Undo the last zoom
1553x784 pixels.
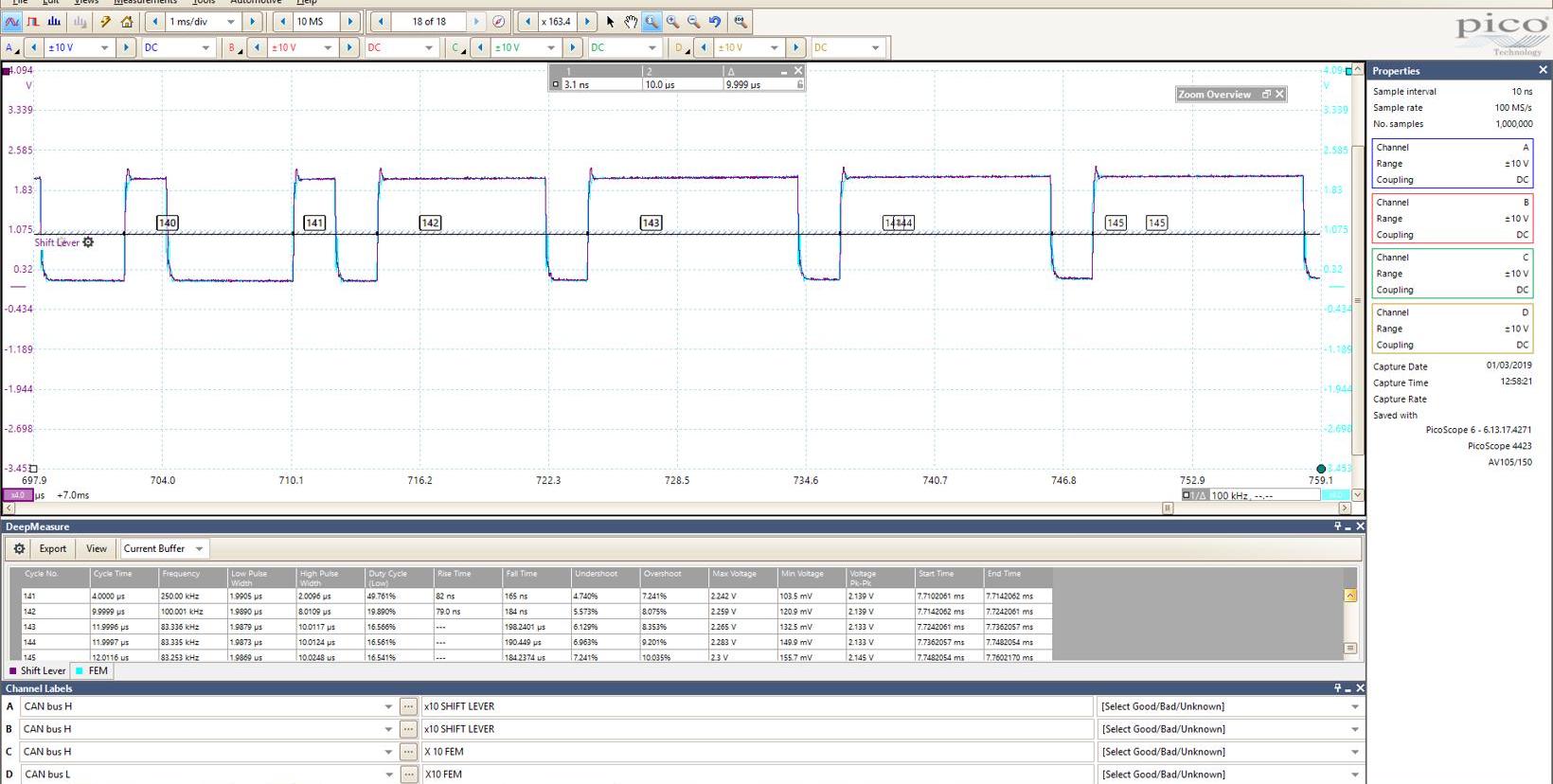coord(715,21)
